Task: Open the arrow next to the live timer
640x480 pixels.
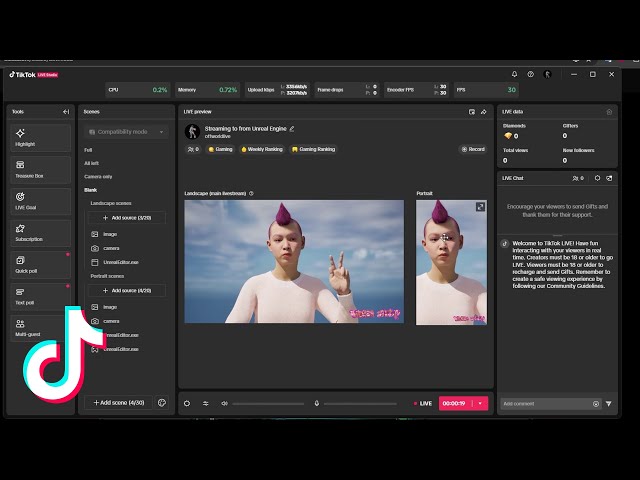Action: point(480,403)
